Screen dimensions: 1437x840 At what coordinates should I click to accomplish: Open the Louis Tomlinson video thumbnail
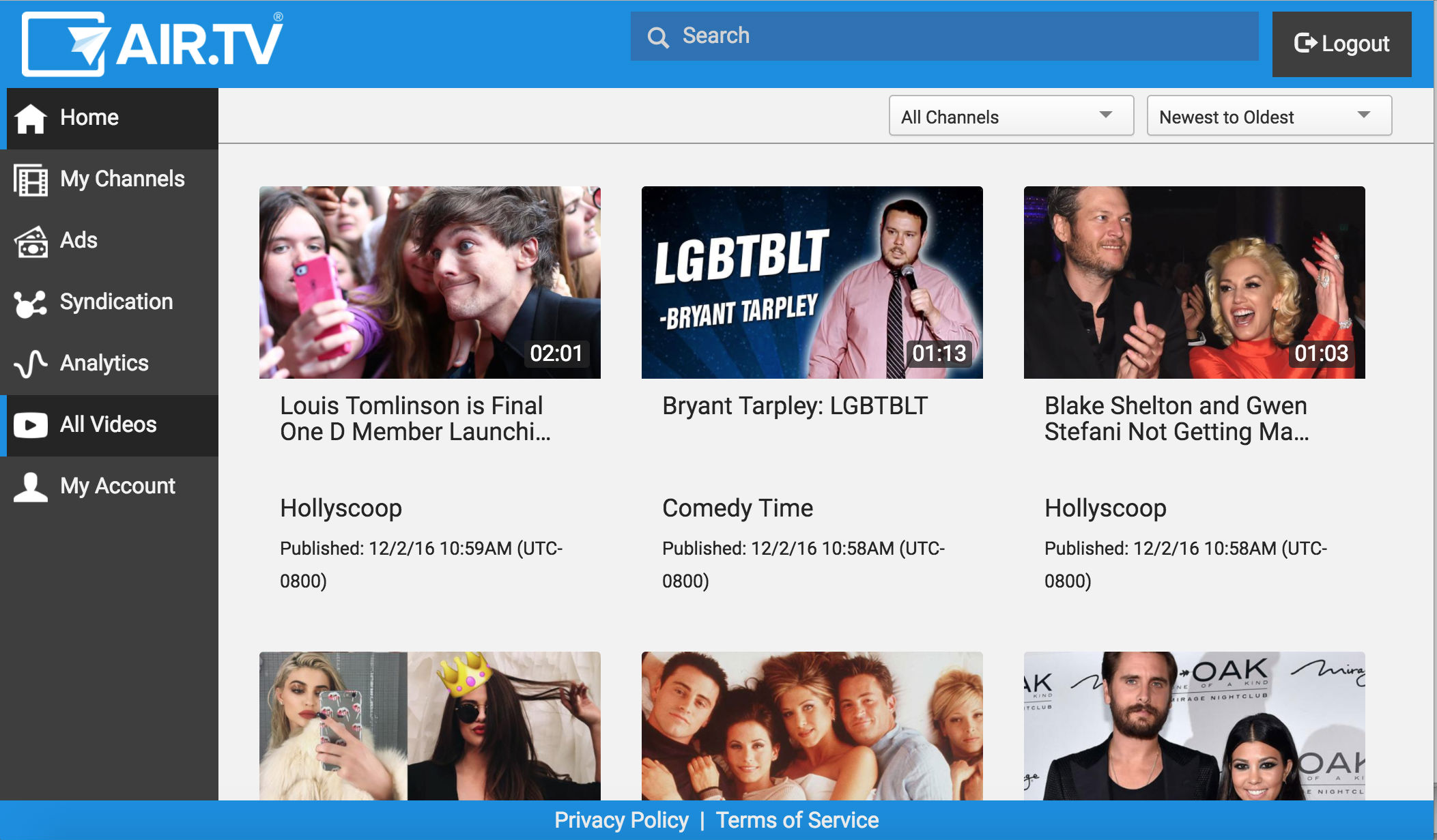tap(430, 282)
